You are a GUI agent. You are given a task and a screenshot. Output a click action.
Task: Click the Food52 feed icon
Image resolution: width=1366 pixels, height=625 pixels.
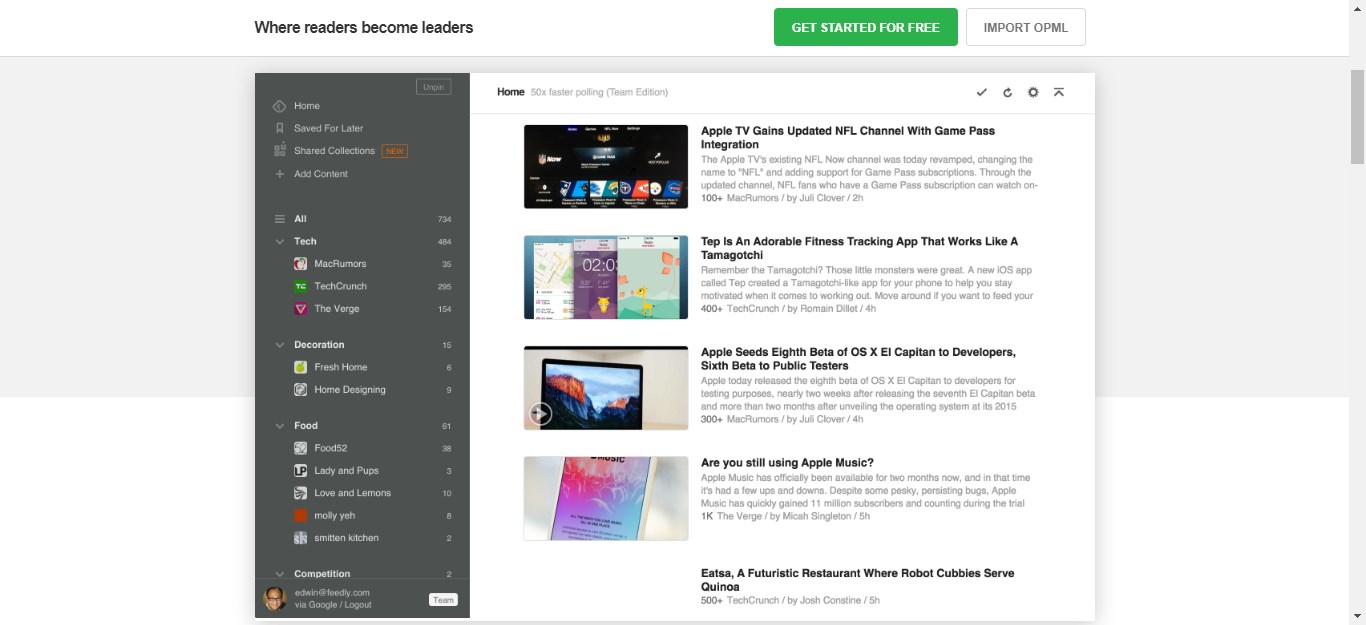click(x=301, y=448)
